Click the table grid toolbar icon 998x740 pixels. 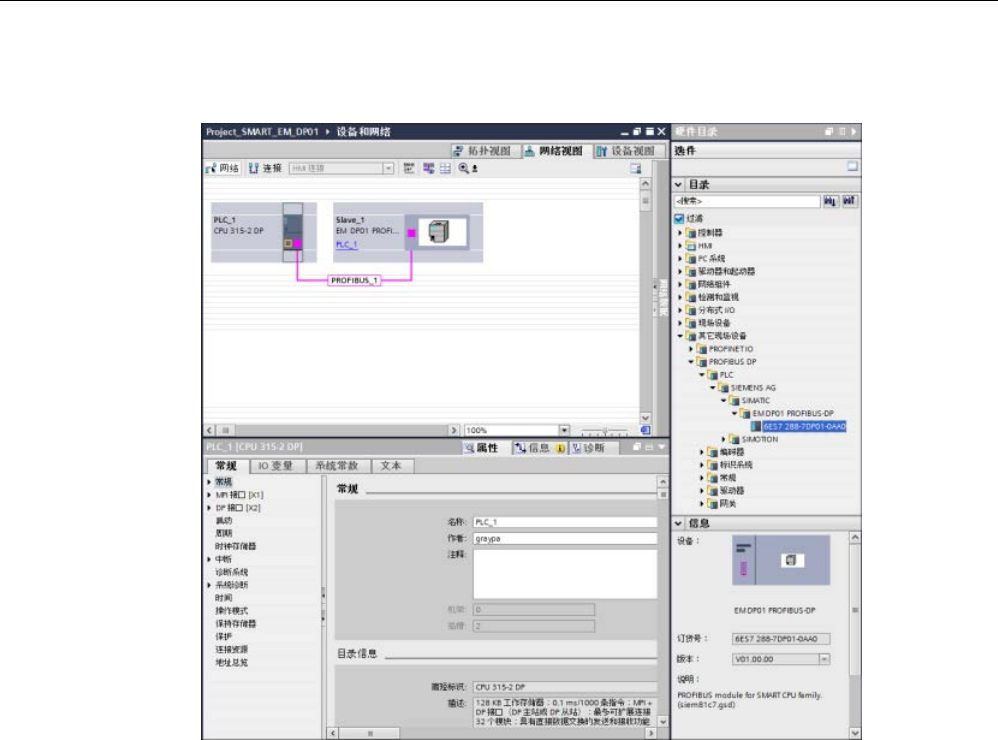point(445,168)
